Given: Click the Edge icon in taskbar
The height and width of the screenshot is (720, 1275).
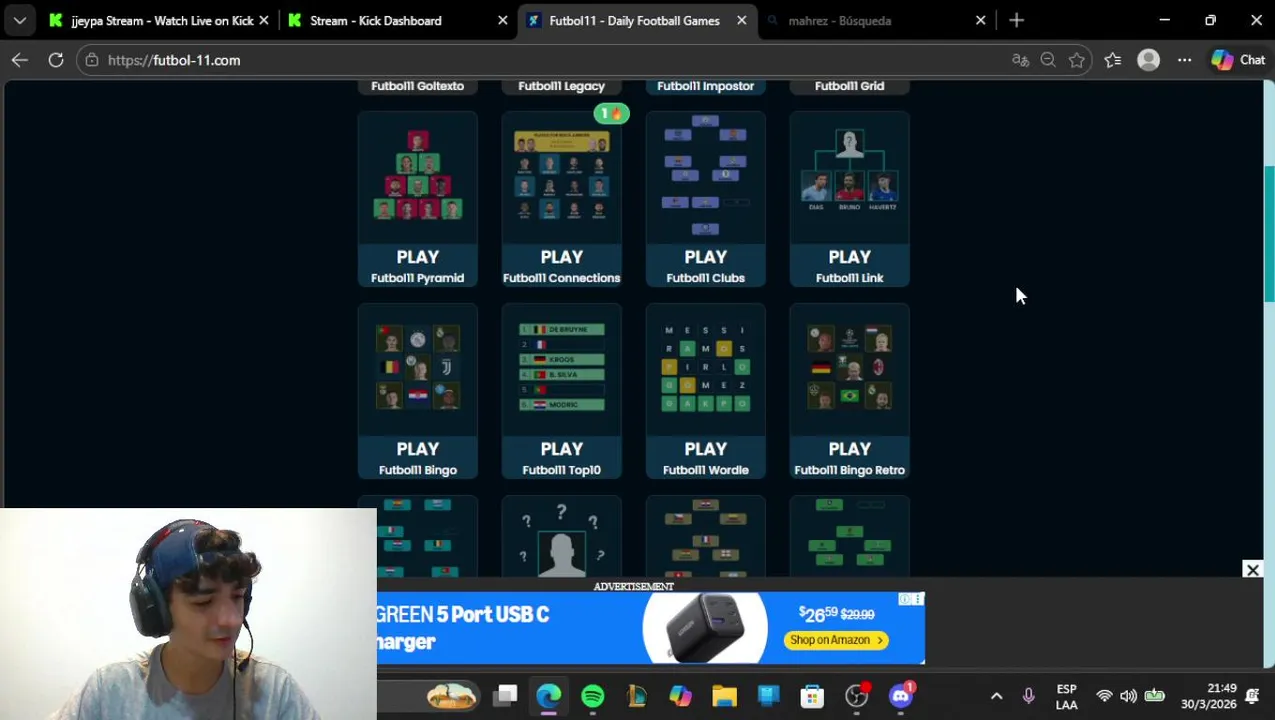Looking at the screenshot, I should [549, 696].
